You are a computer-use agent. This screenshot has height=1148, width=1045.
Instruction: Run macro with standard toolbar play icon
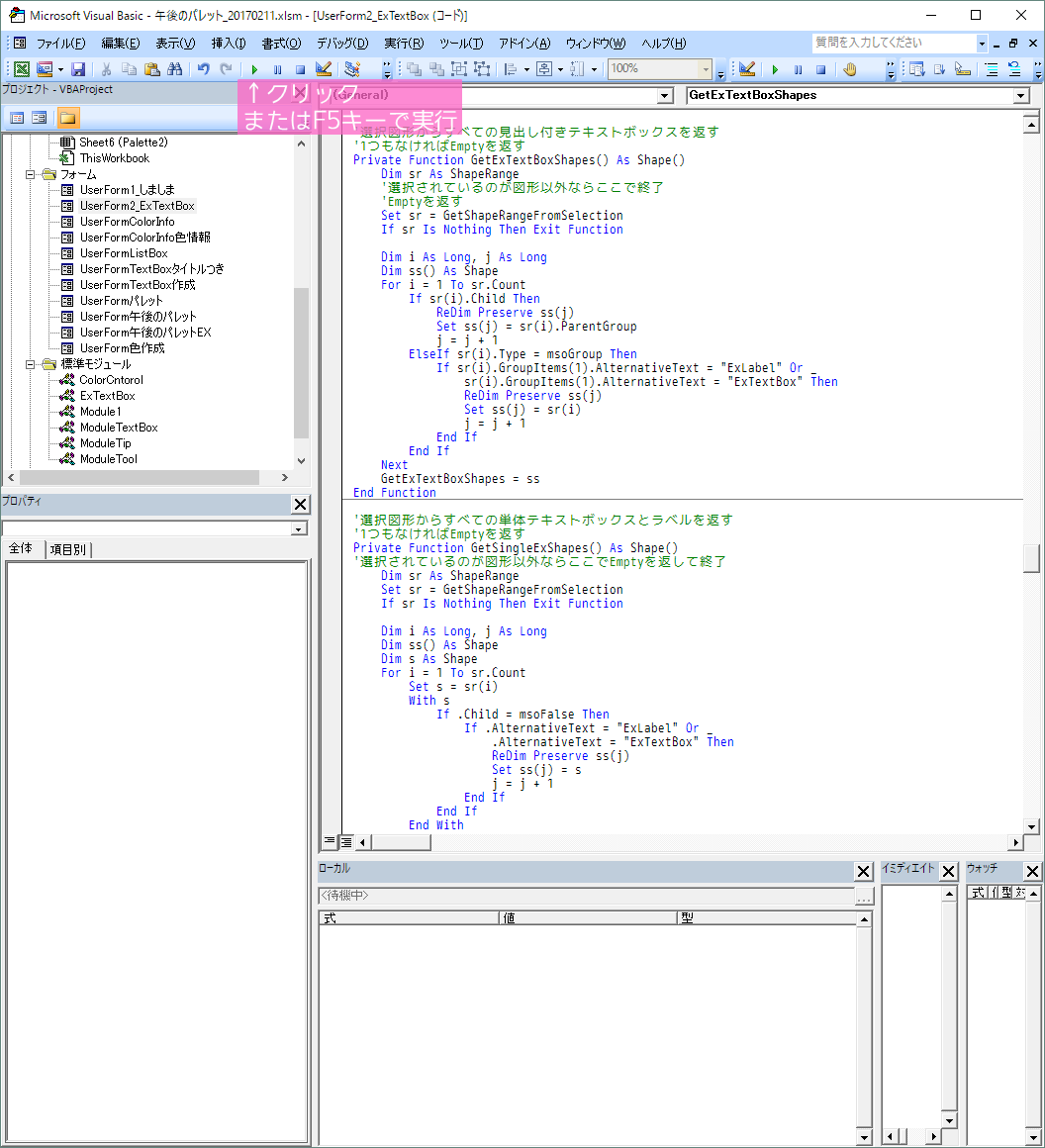[254, 69]
